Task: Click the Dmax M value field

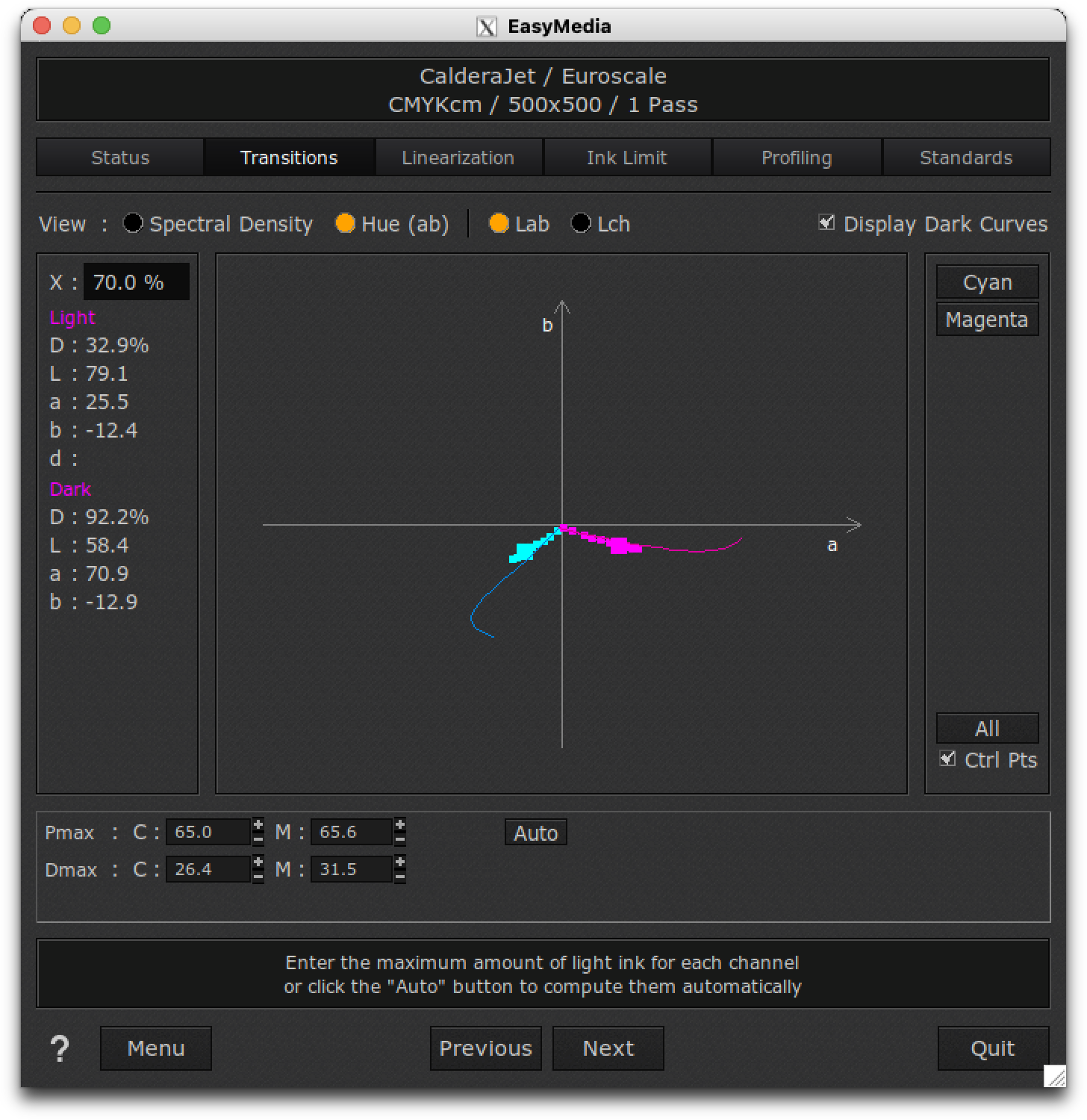Action: [352, 869]
